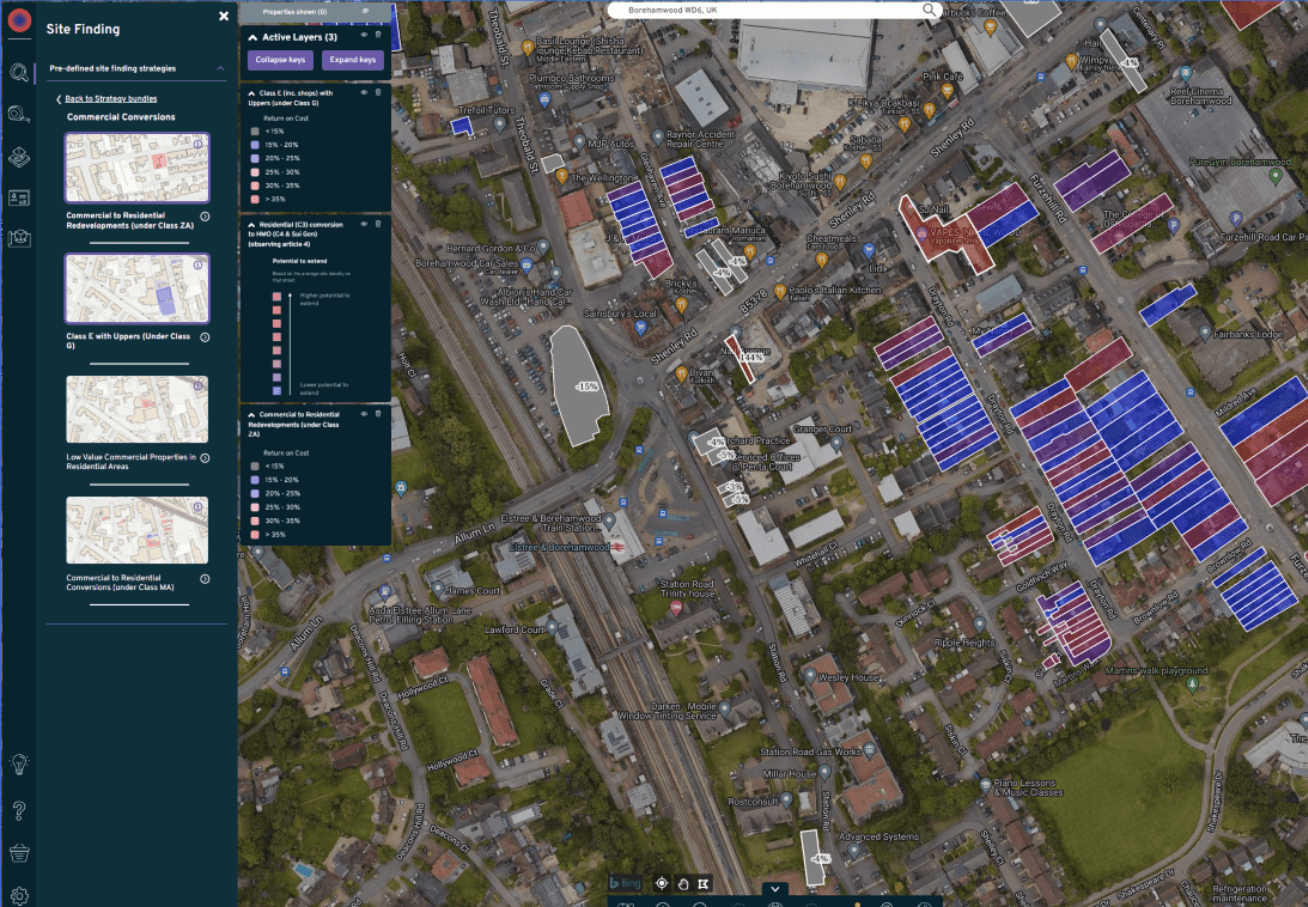Toggle visibility of all Active Layers
Image resolution: width=1308 pixels, height=907 pixels.
click(x=364, y=35)
